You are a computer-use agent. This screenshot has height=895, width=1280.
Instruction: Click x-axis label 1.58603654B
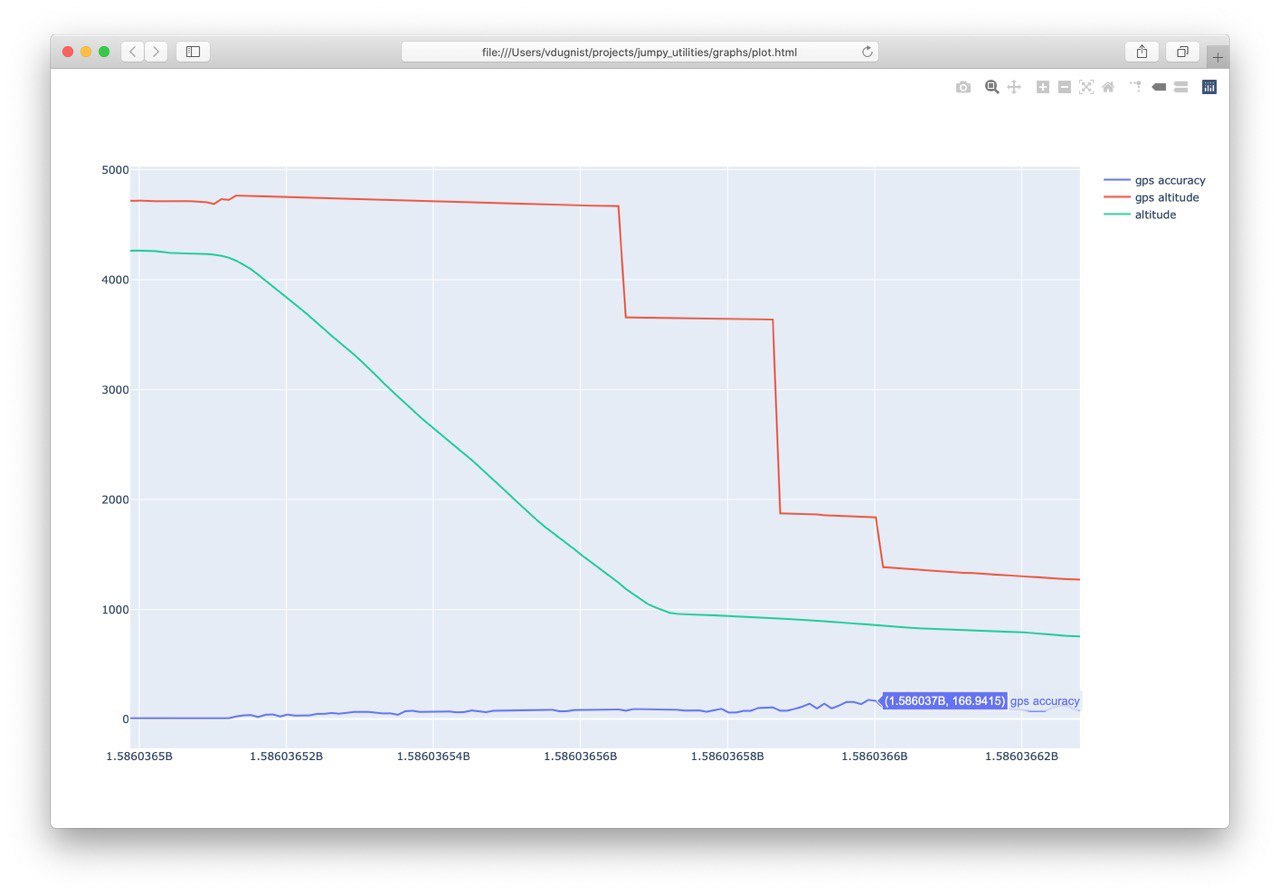pyautogui.click(x=433, y=756)
